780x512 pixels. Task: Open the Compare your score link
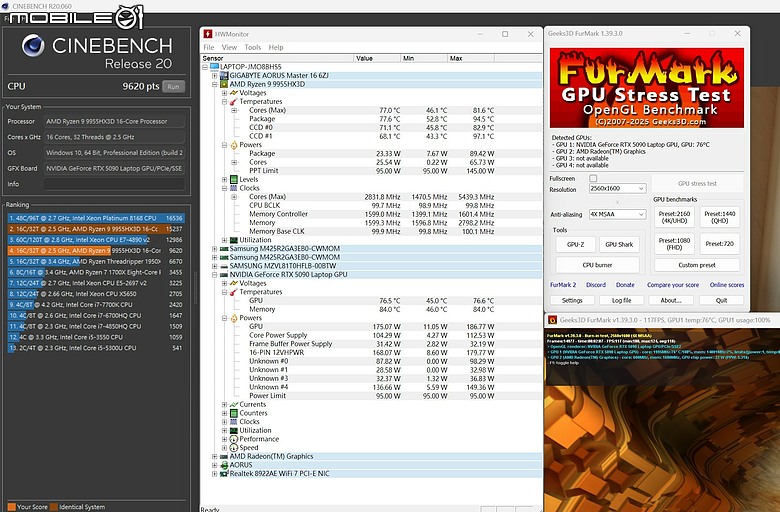click(x=673, y=285)
